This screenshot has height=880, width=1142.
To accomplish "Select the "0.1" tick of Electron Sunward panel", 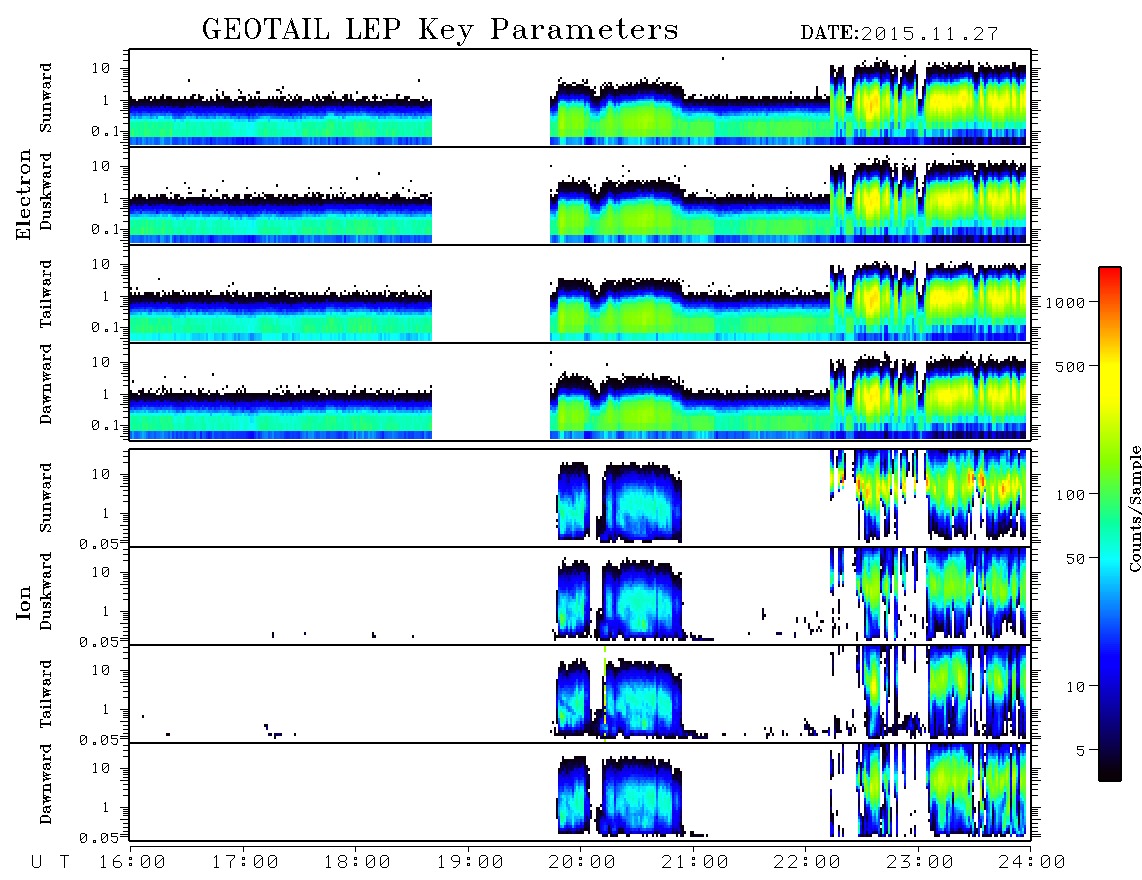I will (104, 131).
